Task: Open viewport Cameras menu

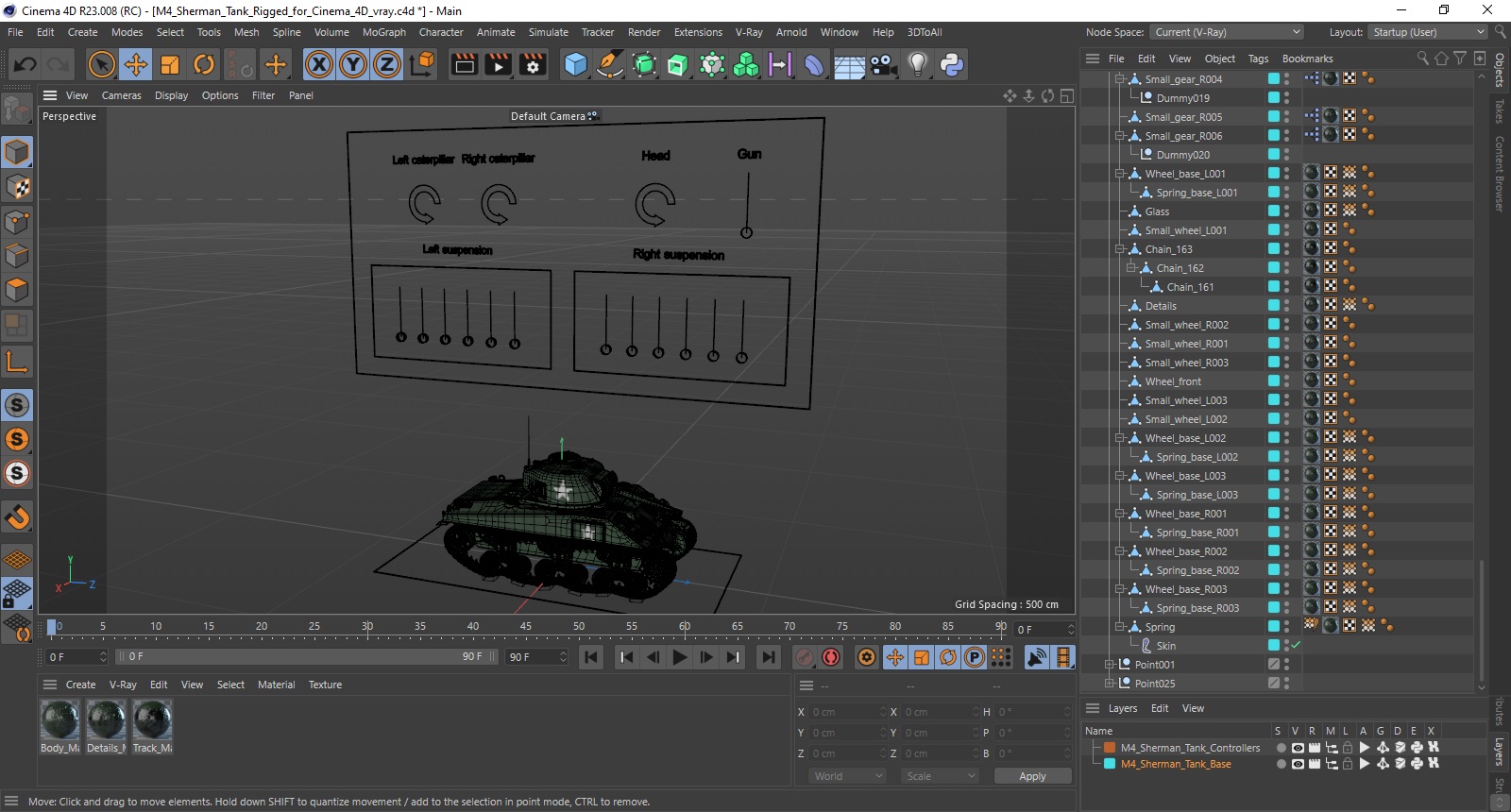Action: click(122, 95)
